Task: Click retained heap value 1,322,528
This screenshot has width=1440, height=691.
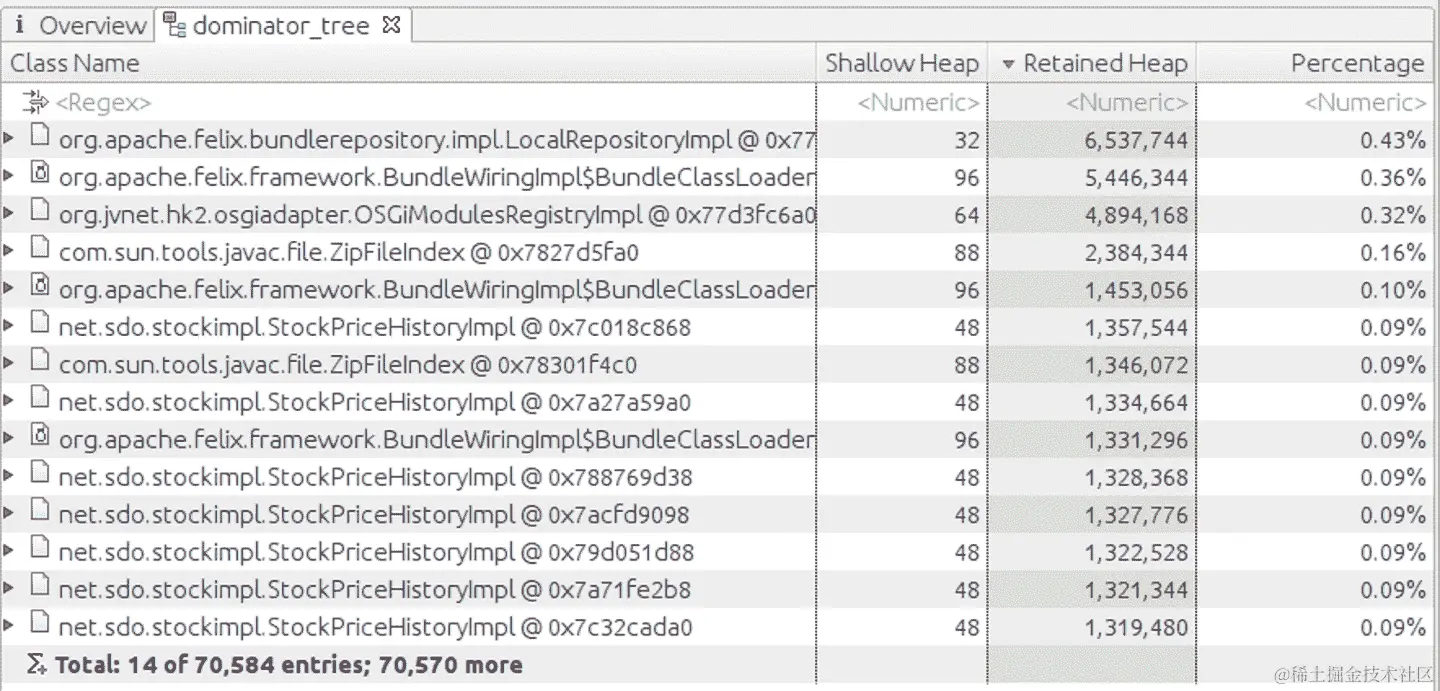Action: pyautogui.click(x=1137, y=552)
